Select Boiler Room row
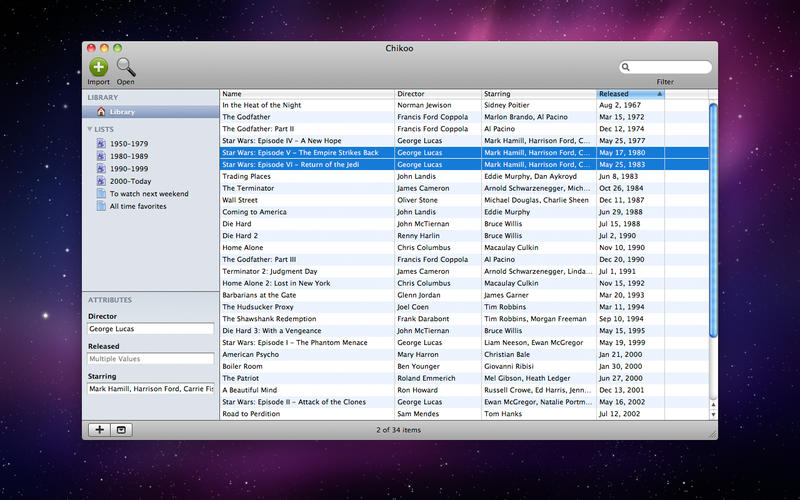 [x=464, y=366]
